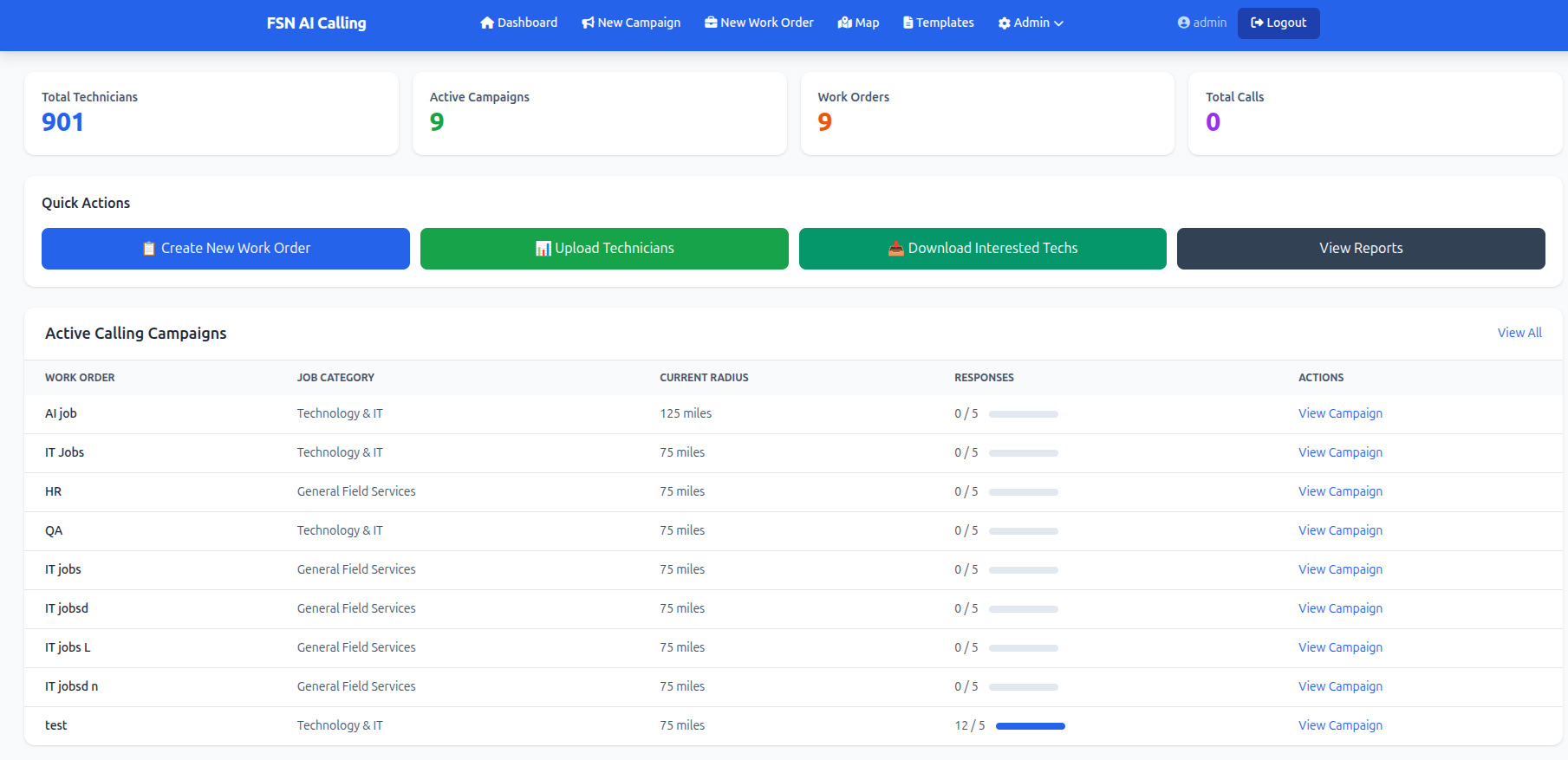Screen dimensions: 1568x760
Task: Click the WORK ORDER column header
Action: coord(80,378)
